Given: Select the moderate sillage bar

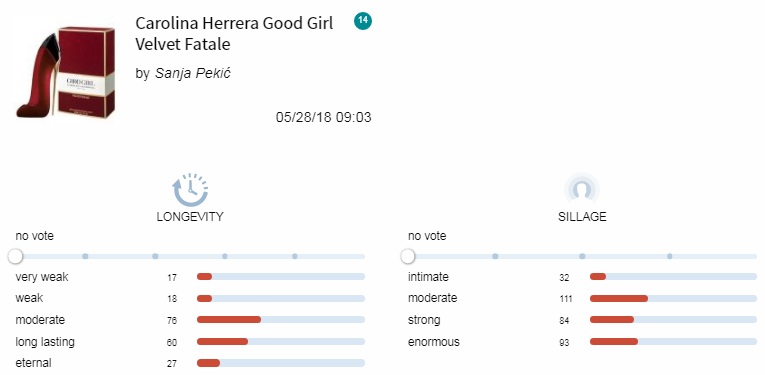Looking at the screenshot, I should click(x=673, y=298).
